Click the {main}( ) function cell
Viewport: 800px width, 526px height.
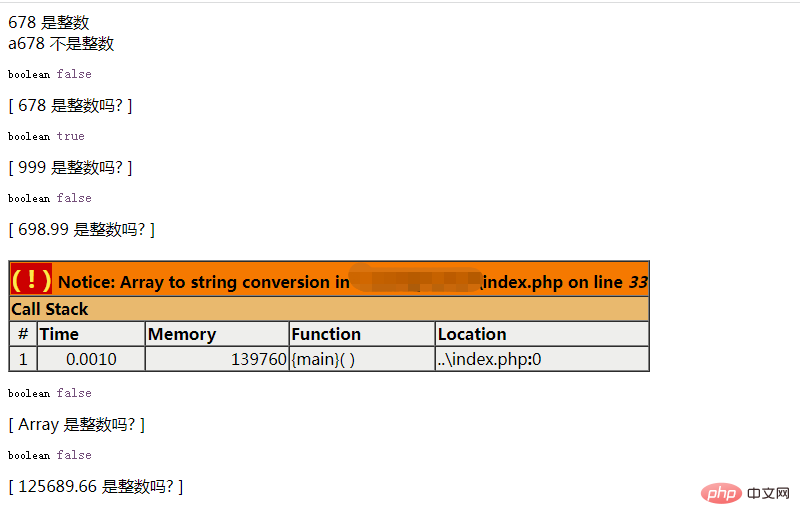[x=362, y=359]
